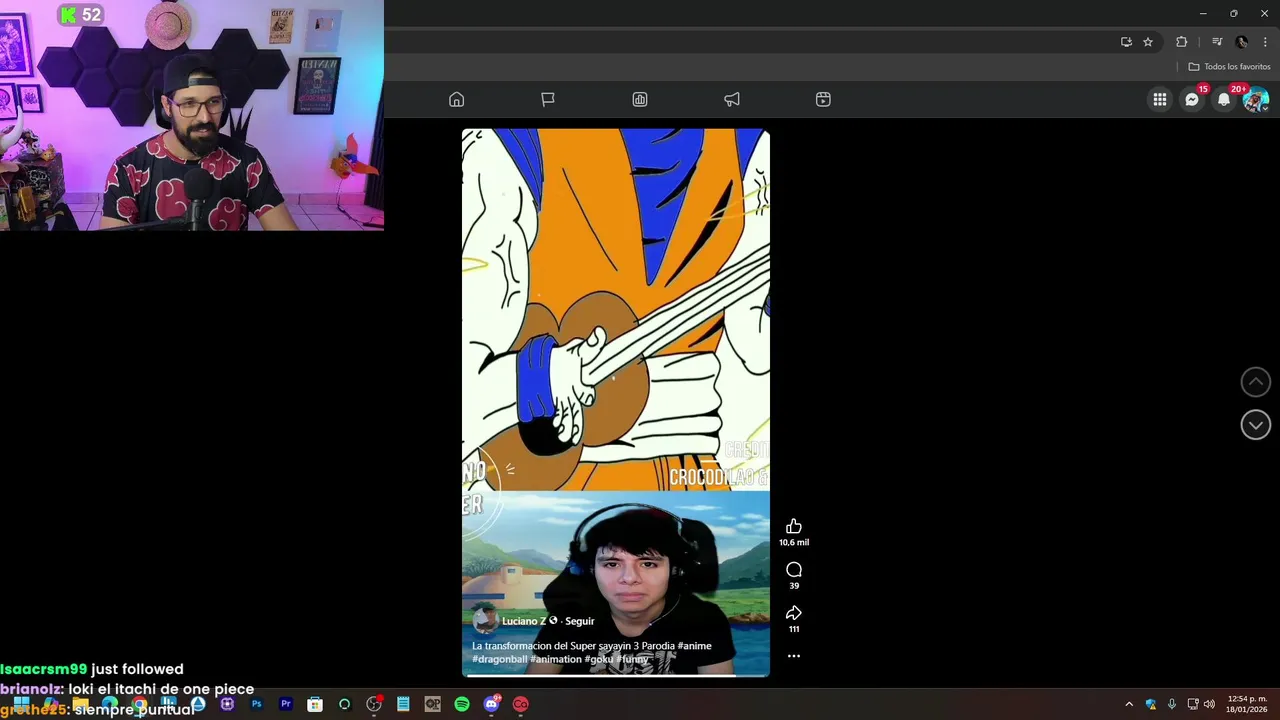
Task: Click the #dragonball hashtag
Action: point(499,659)
